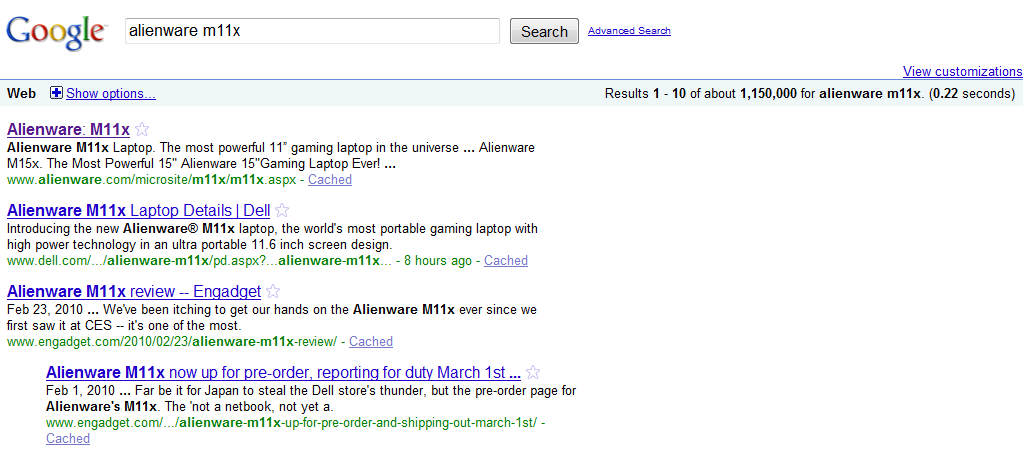The width and height of the screenshot is (1030, 453).
Task: Star the pre-order reporting for duty result
Action: (533, 373)
